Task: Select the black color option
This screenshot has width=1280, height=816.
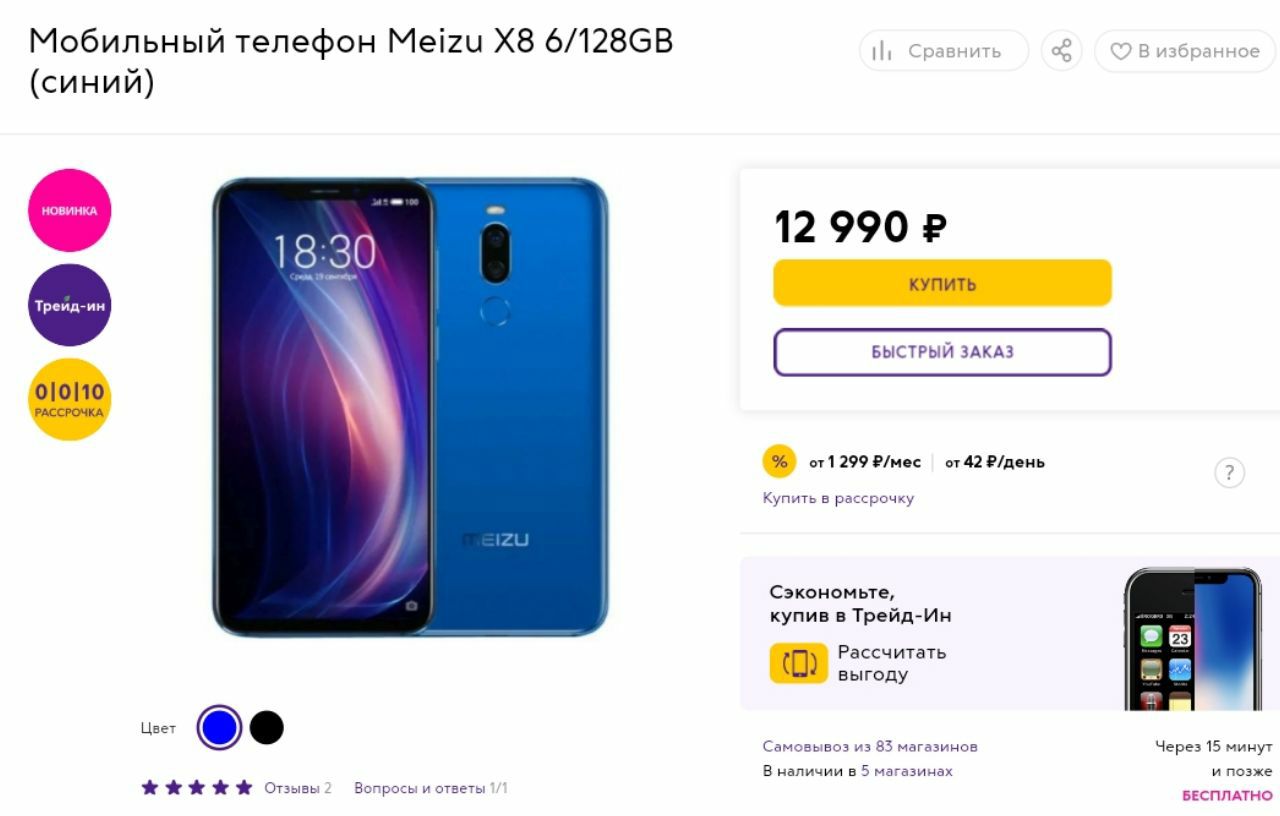Action: 266,728
